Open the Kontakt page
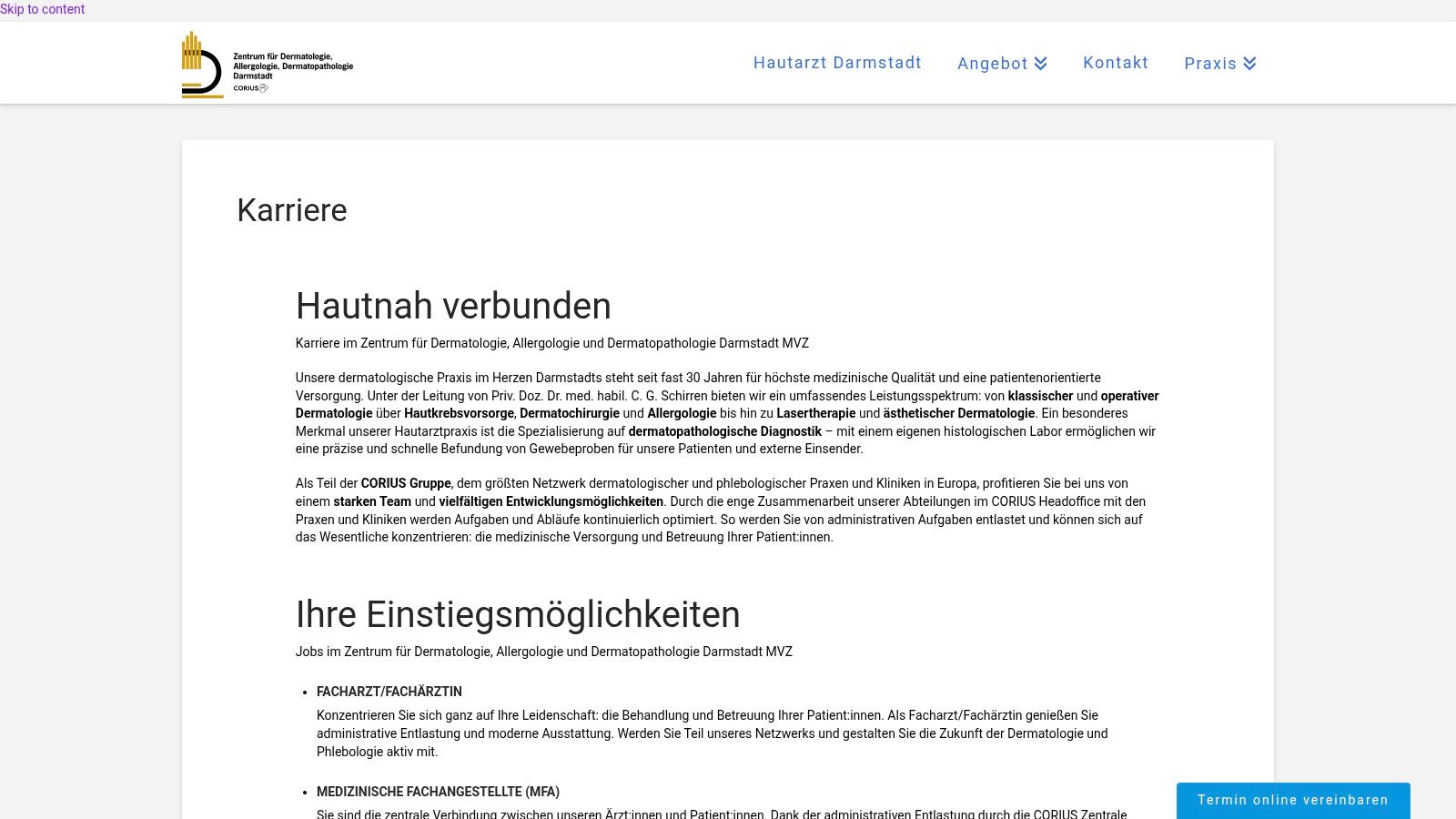 (x=1116, y=63)
